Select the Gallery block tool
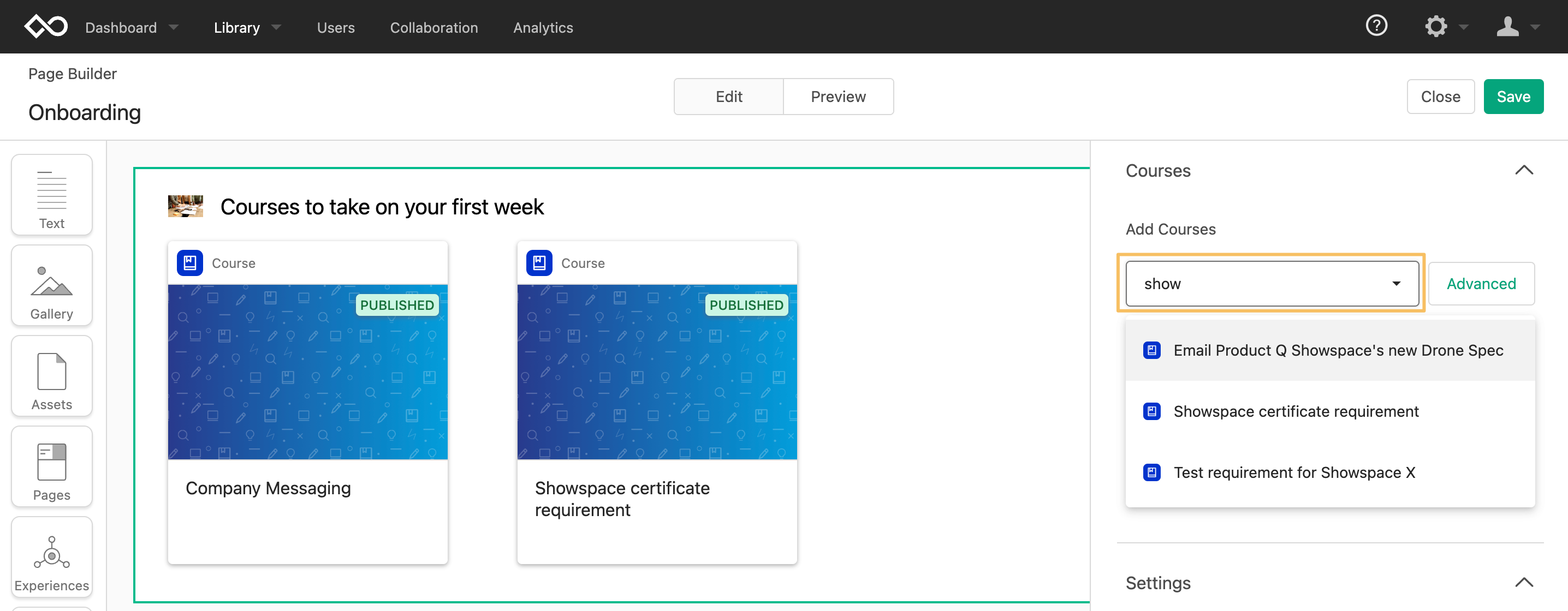 point(52,286)
